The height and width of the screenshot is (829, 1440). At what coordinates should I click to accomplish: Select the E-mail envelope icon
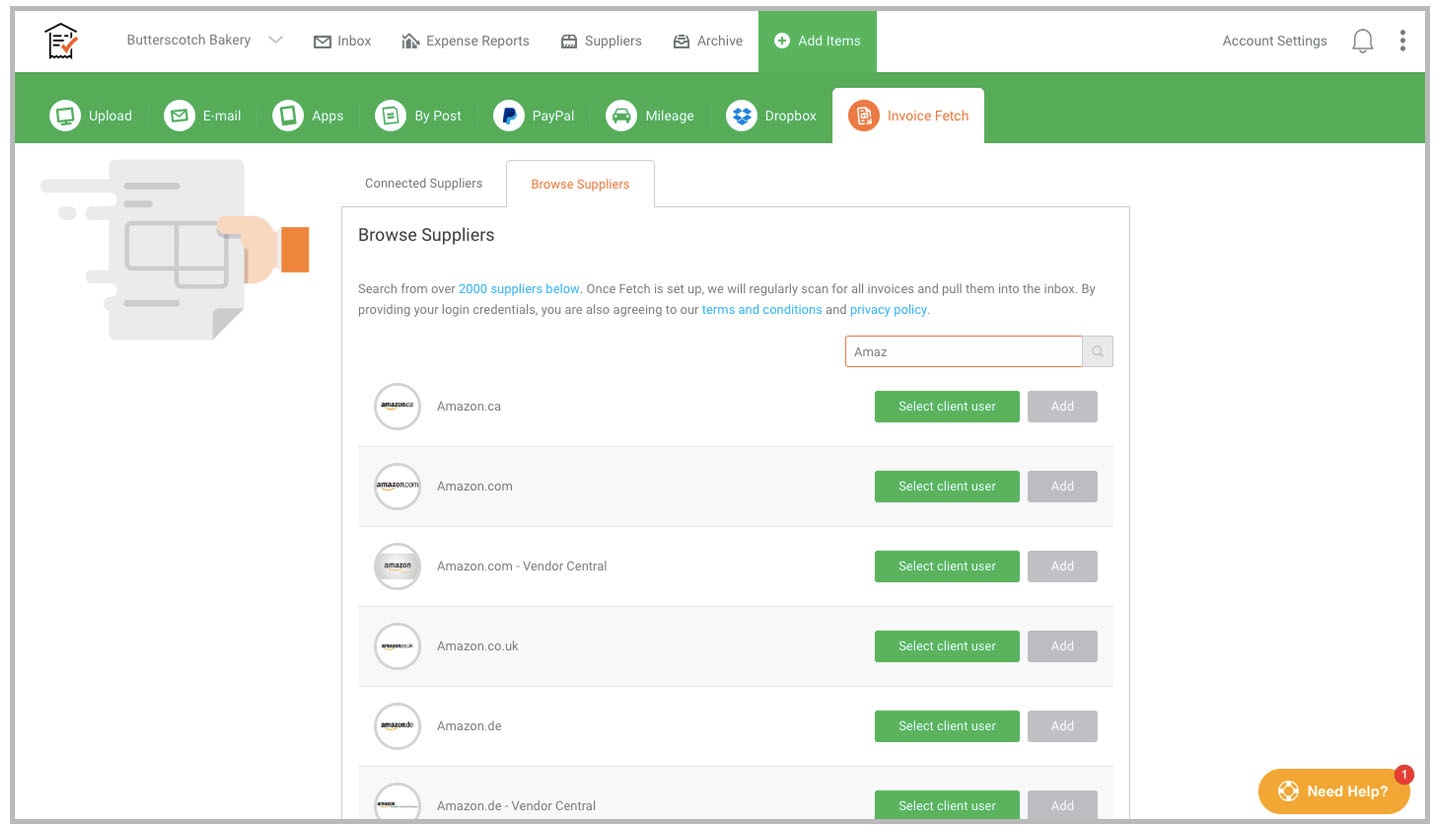[179, 116]
